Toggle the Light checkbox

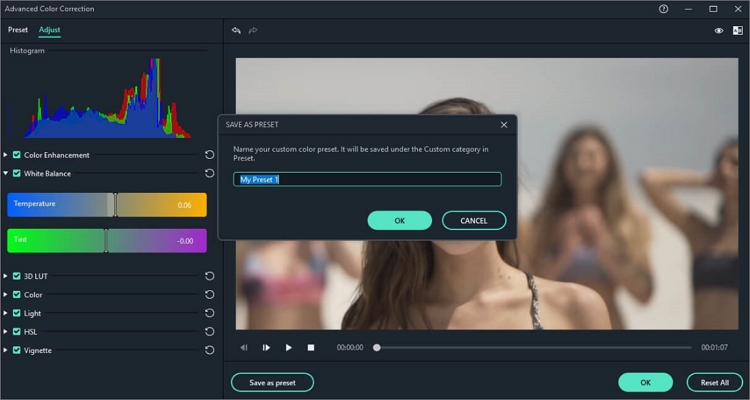[17, 313]
